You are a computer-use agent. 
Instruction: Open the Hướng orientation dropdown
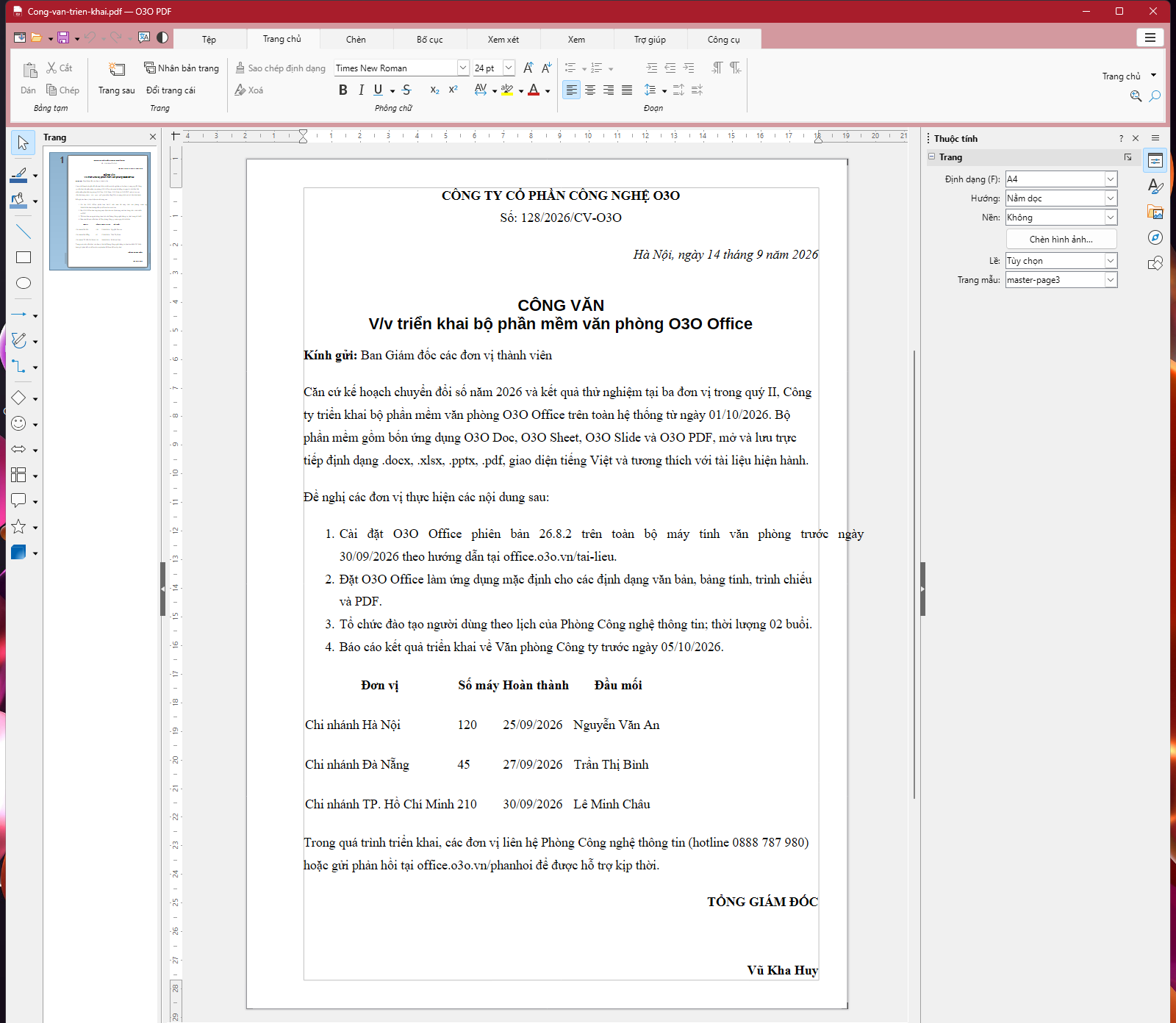[x=1111, y=198]
